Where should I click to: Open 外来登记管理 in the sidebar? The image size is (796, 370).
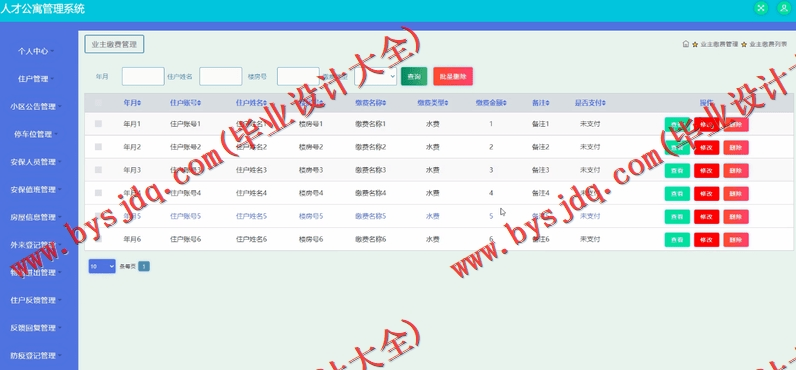[36, 245]
